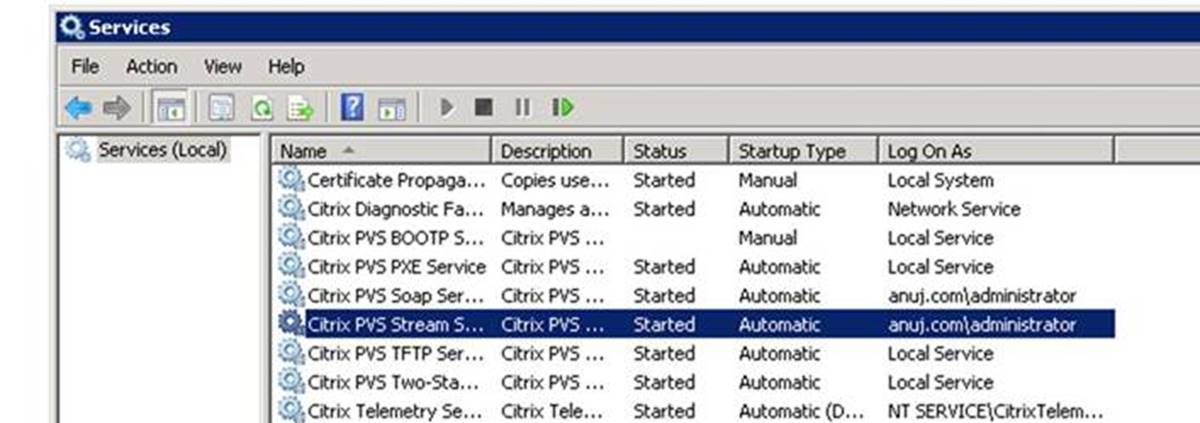The height and width of the screenshot is (423, 1200).
Task: Sort by the Status column header
Action: pos(676,151)
